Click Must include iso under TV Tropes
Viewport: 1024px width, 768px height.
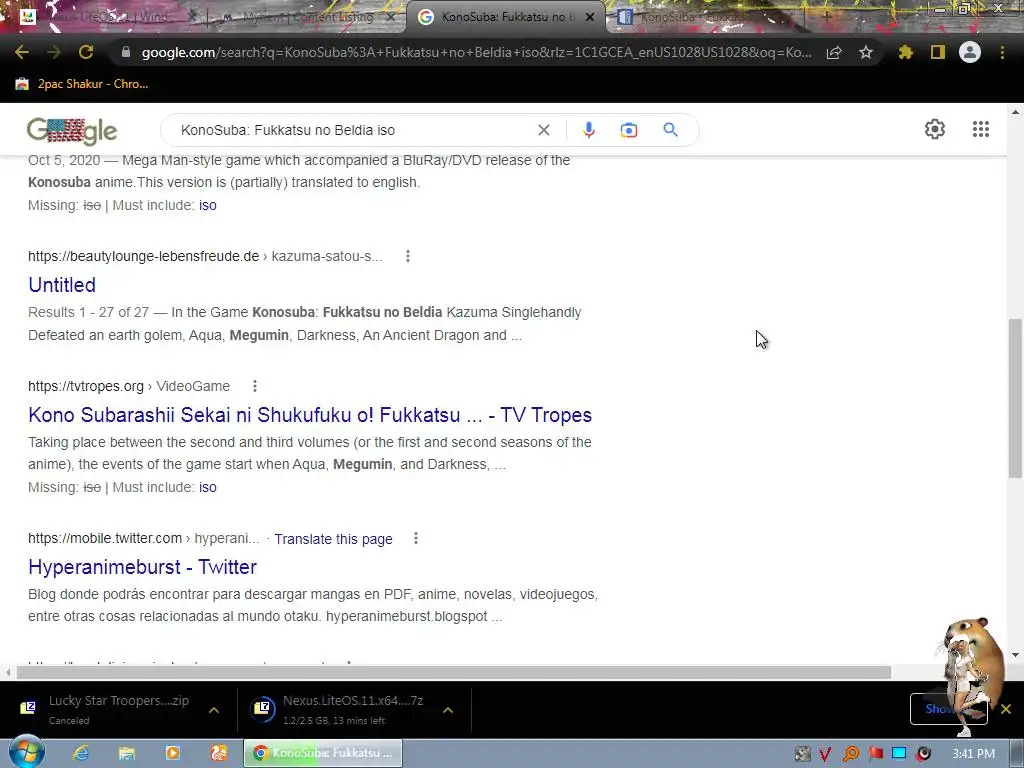208,487
